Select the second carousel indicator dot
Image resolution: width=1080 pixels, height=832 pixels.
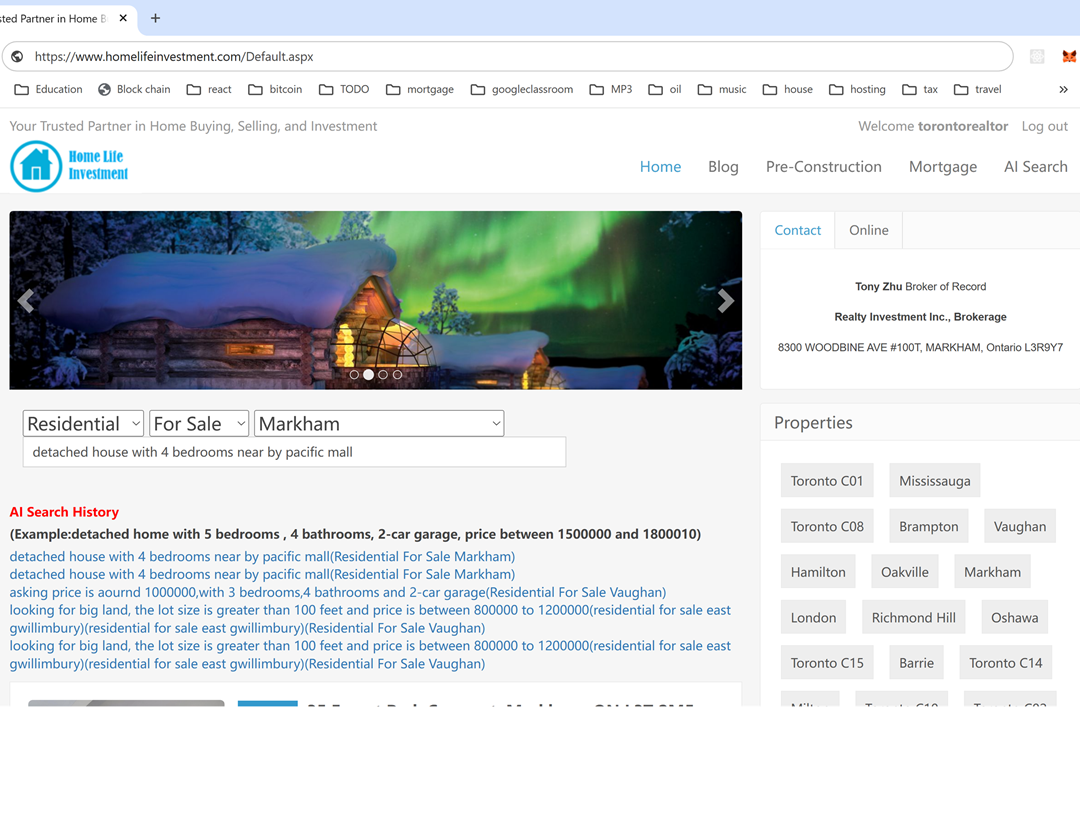[368, 375]
